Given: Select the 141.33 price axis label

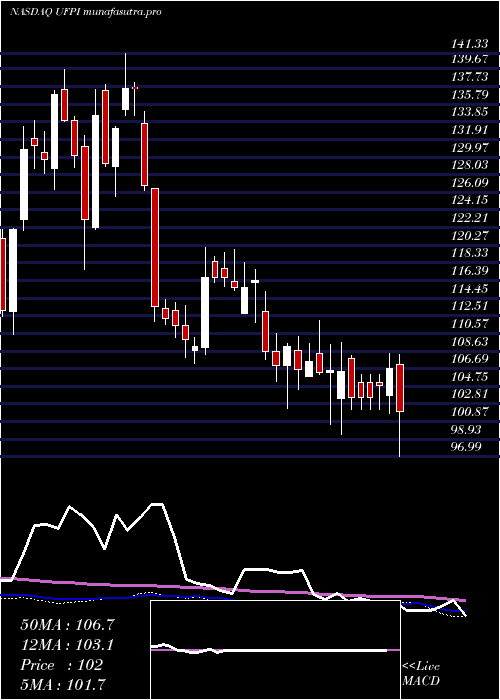Looking at the screenshot, I should 470,44.
